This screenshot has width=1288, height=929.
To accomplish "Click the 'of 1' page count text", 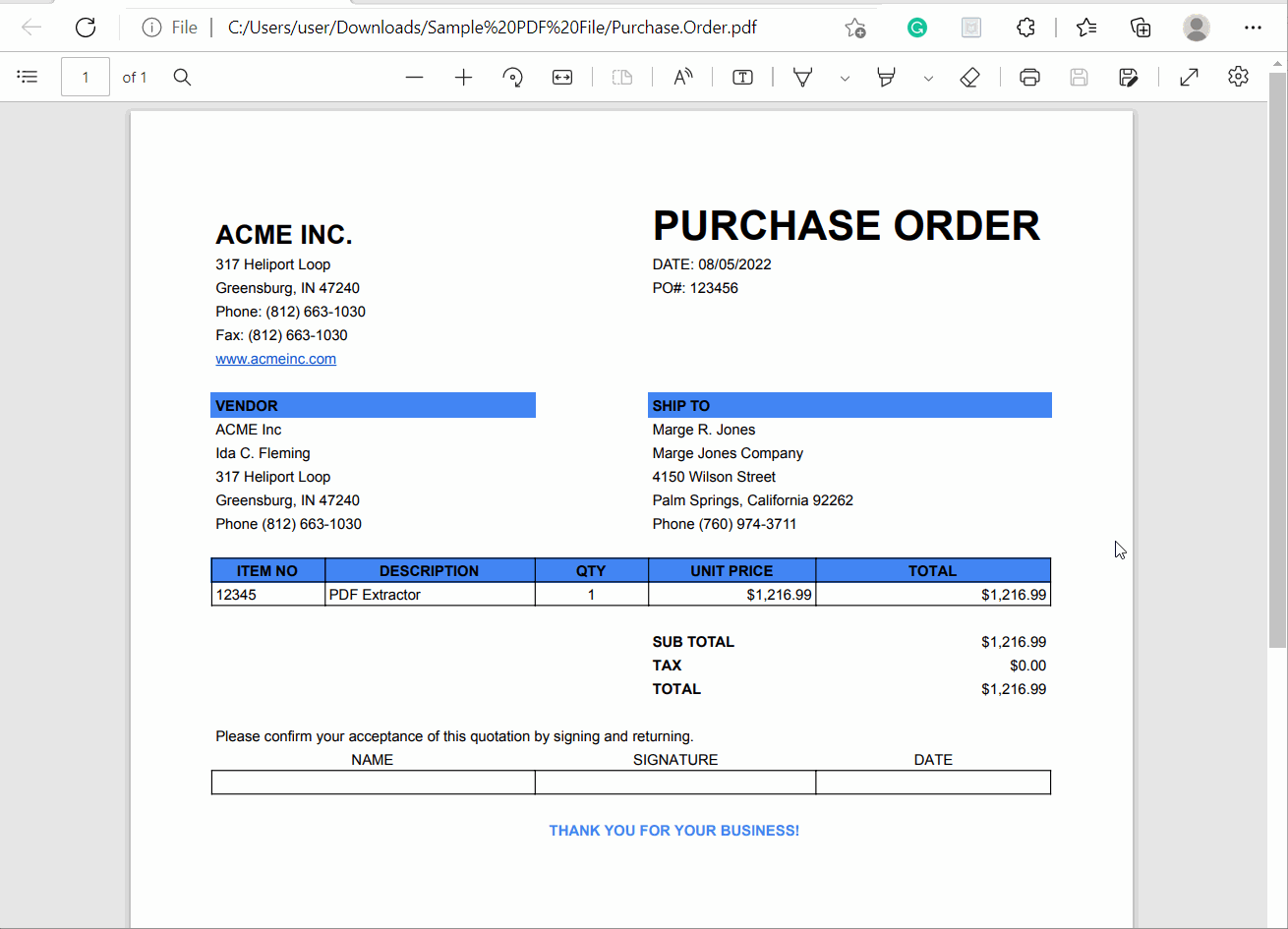I will pyautogui.click(x=135, y=78).
